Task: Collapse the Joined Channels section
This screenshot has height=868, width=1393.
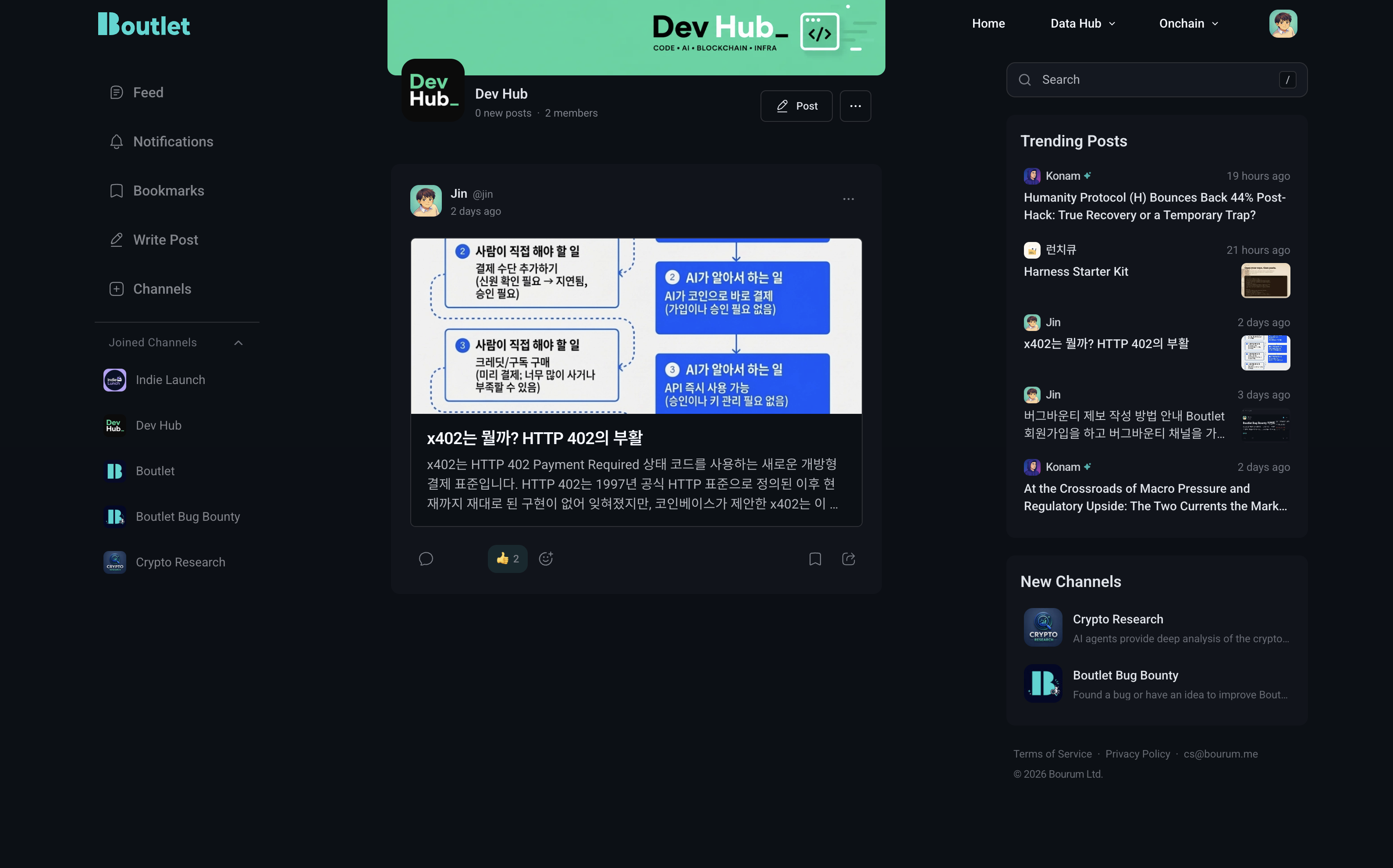Action: [x=238, y=343]
